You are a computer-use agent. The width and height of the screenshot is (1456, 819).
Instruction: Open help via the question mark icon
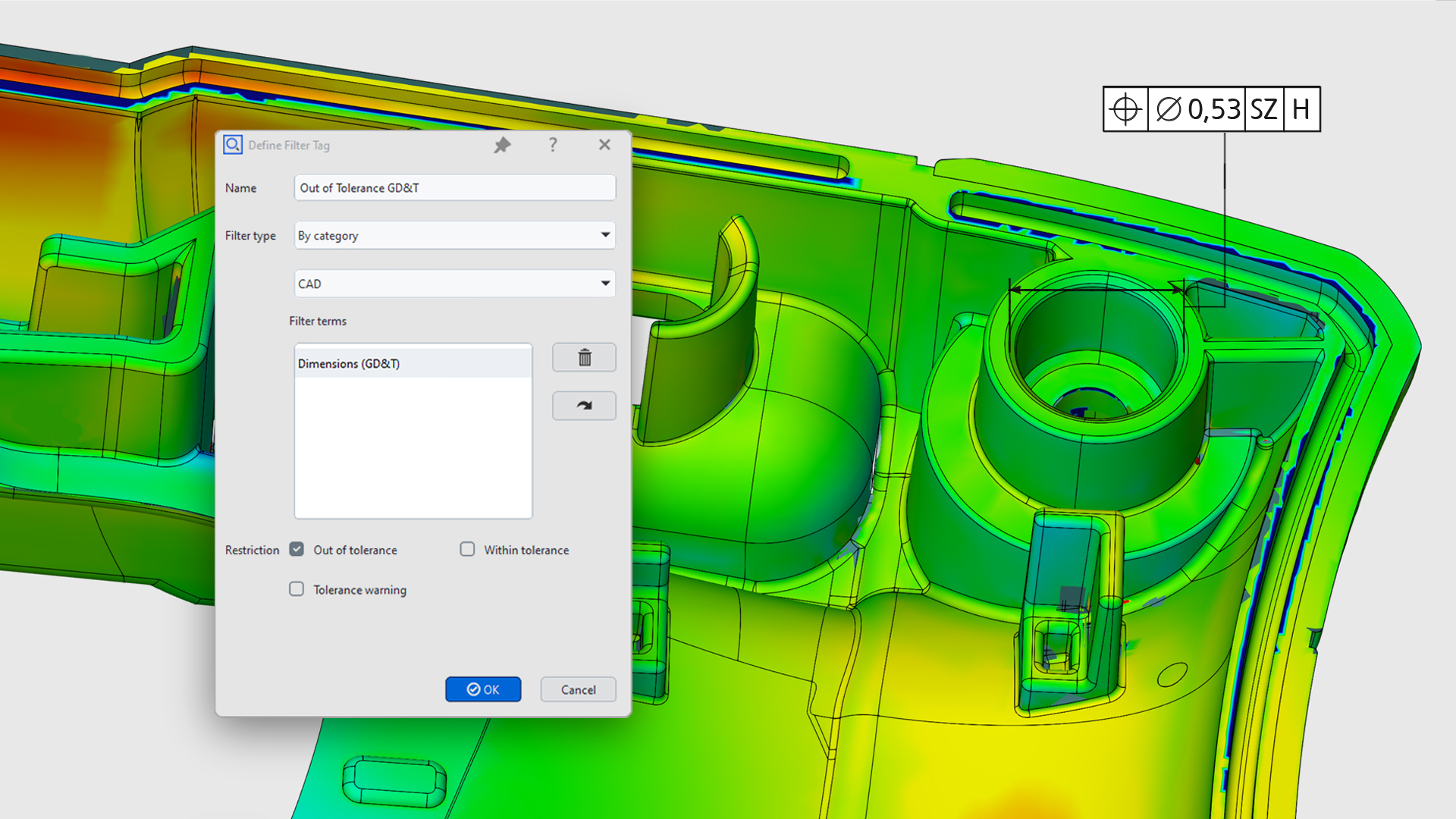(553, 145)
